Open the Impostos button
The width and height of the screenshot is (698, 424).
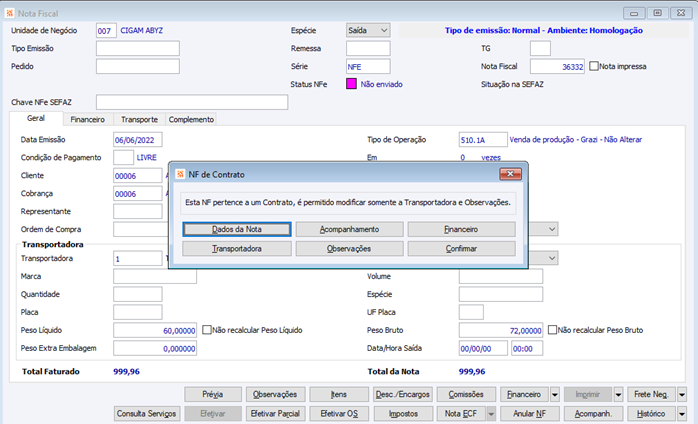point(402,414)
